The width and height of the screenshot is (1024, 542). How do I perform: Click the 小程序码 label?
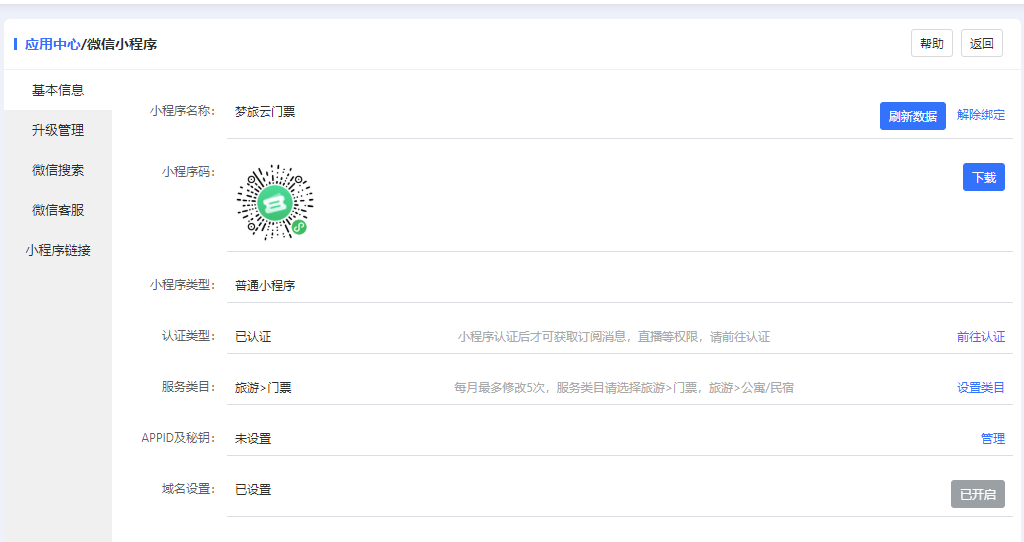pyautogui.click(x=189, y=172)
